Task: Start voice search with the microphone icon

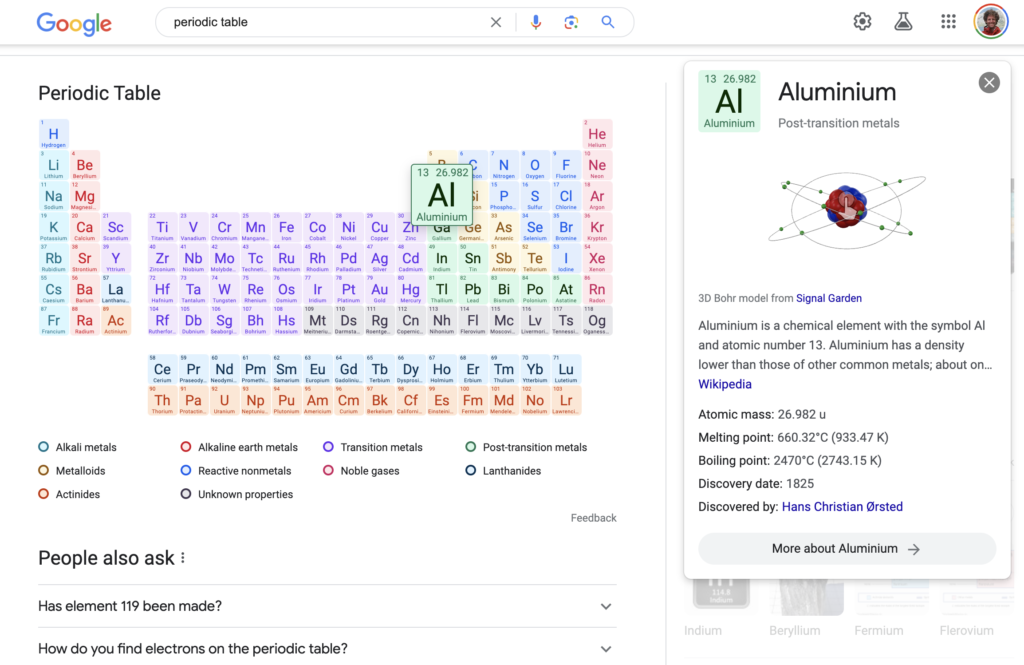Action: [536, 22]
